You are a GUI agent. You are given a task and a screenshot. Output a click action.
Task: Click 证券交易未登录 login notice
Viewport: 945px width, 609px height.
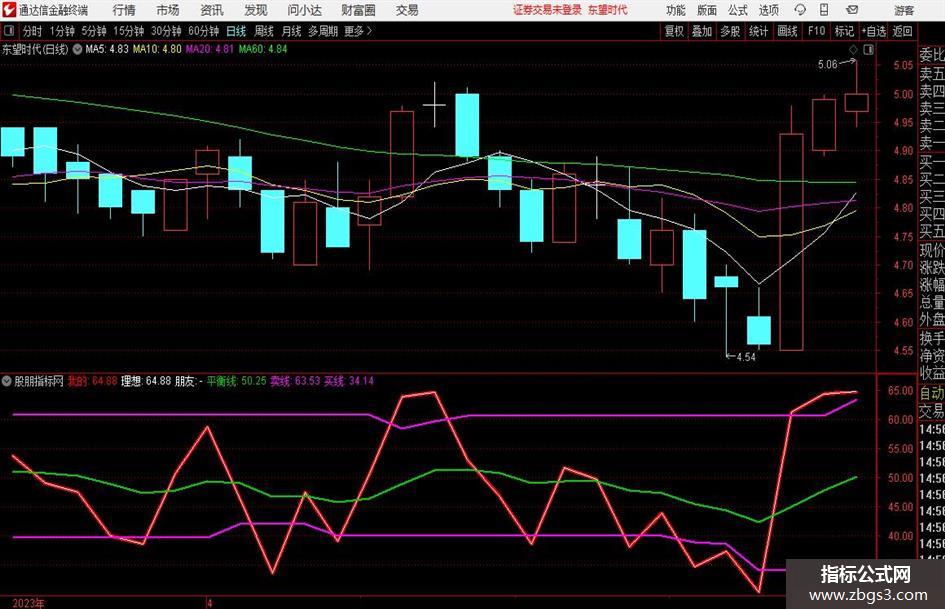pos(547,10)
